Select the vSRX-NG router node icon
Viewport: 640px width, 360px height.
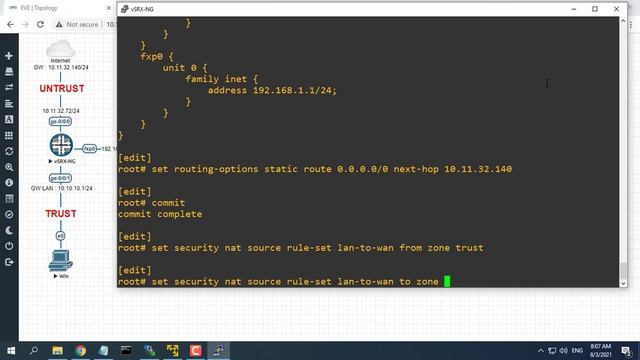click(61, 145)
